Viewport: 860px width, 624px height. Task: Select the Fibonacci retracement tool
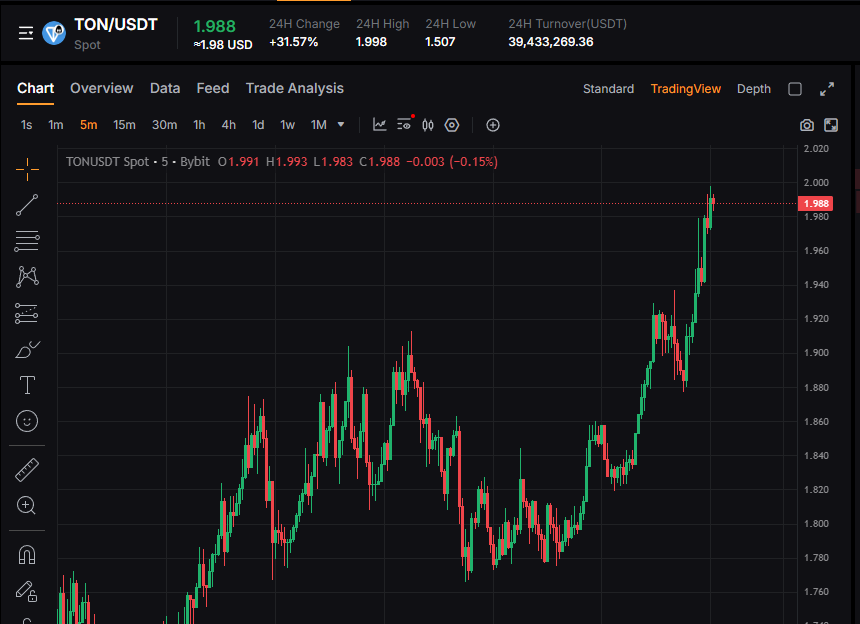pos(27,241)
